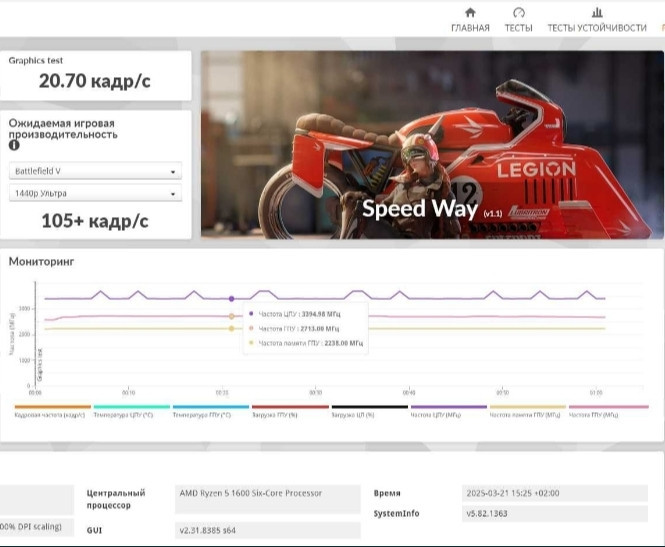Open the 1440p Ультра resolution dropdown
The image size is (665, 547).
click(x=95, y=193)
